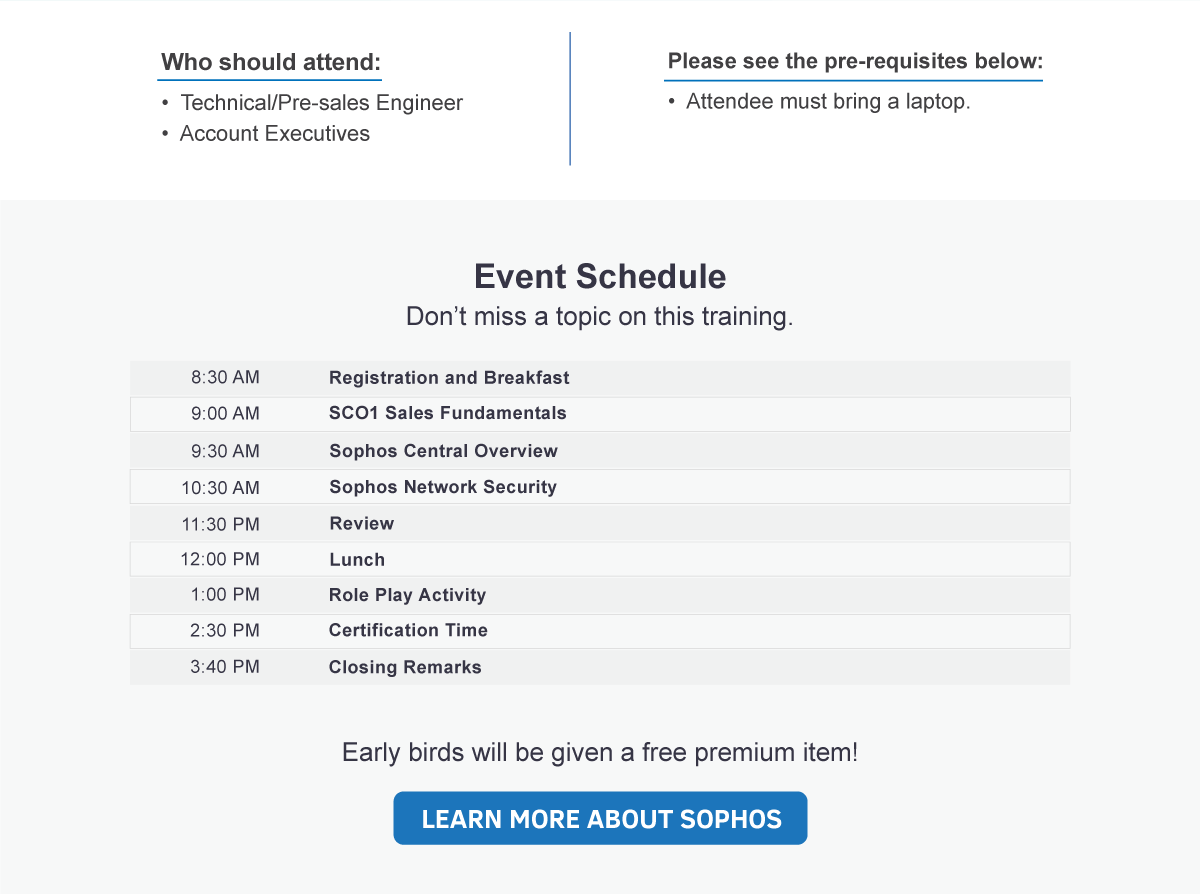The height and width of the screenshot is (894, 1200).
Task: Select the Technical/Pre-sales Engineer bullet item
Action: pyautogui.click(x=322, y=103)
